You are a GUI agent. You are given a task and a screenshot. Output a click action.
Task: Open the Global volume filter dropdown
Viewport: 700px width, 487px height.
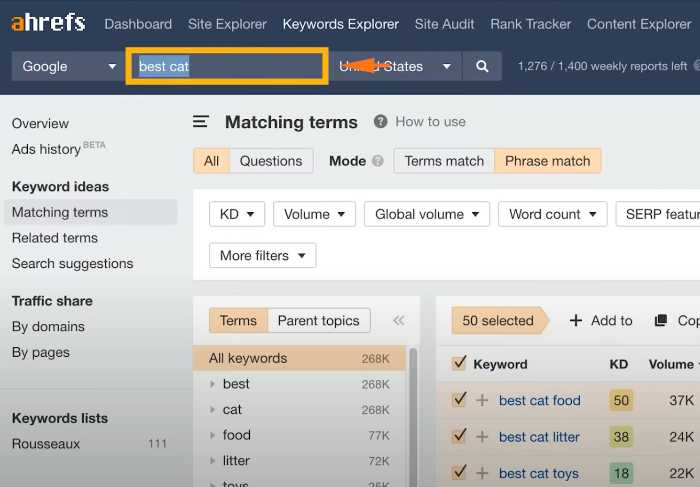pyautogui.click(x=427, y=214)
